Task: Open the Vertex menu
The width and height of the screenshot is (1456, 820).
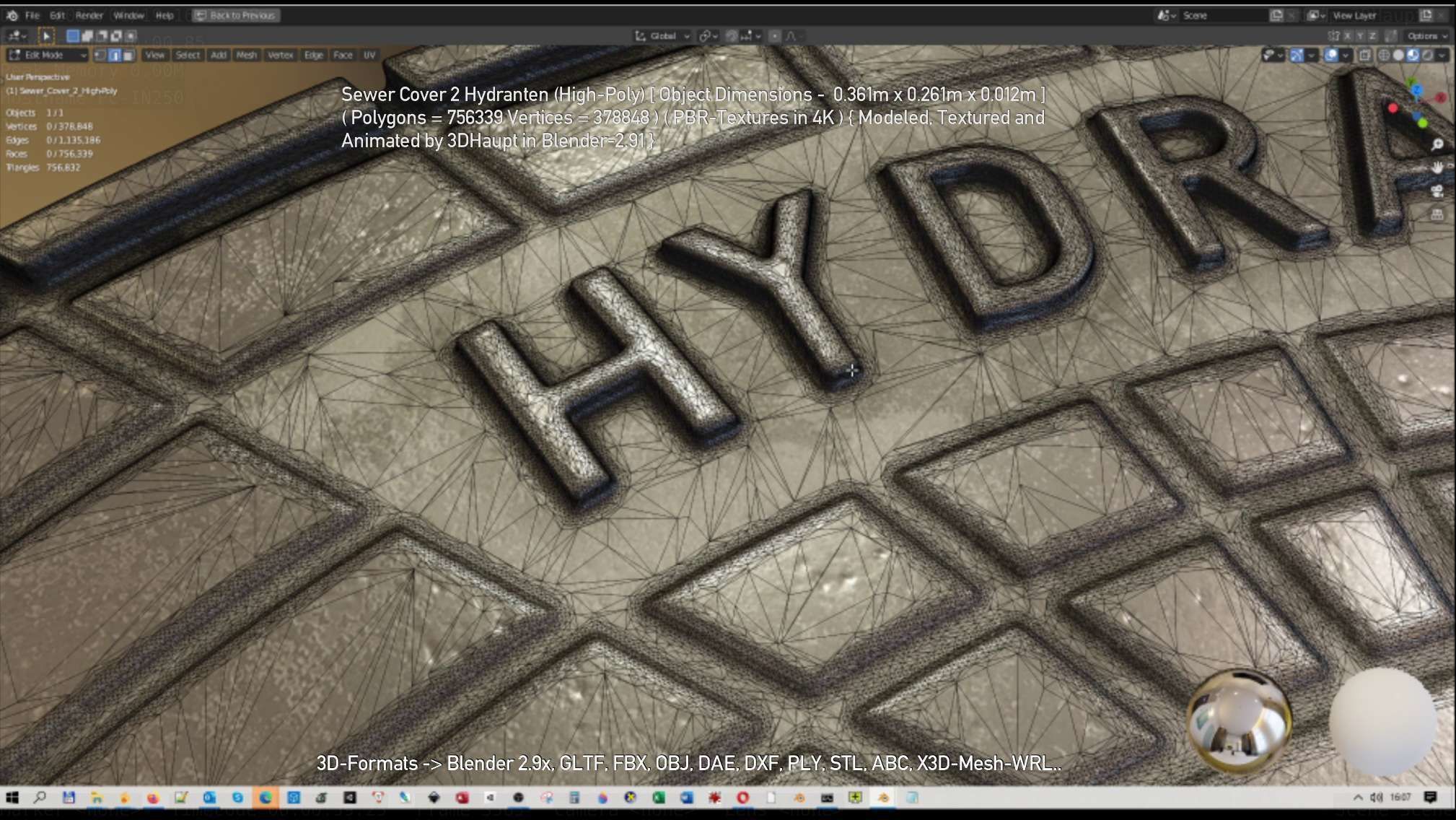Action: pos(280,55)
